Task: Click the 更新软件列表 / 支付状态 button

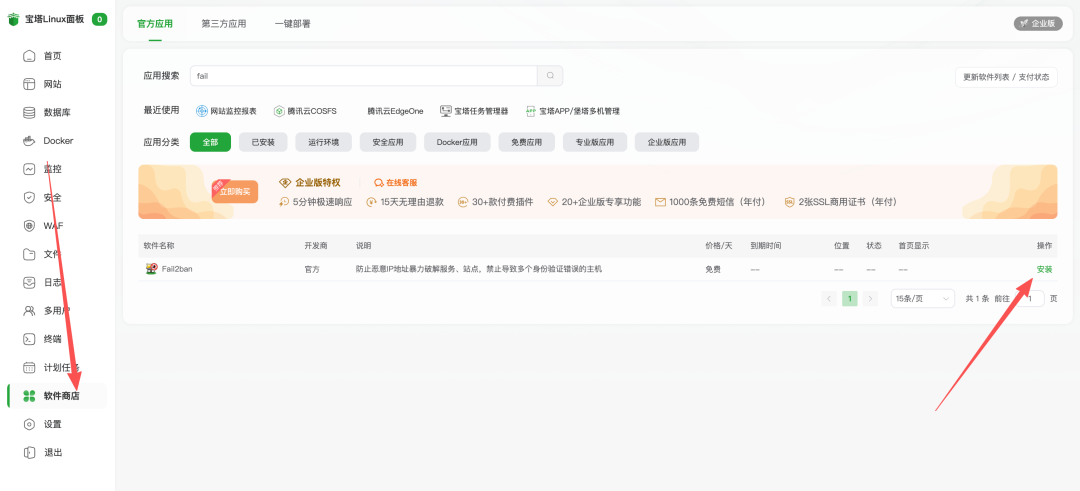Action: click(x=1006, y=77)
